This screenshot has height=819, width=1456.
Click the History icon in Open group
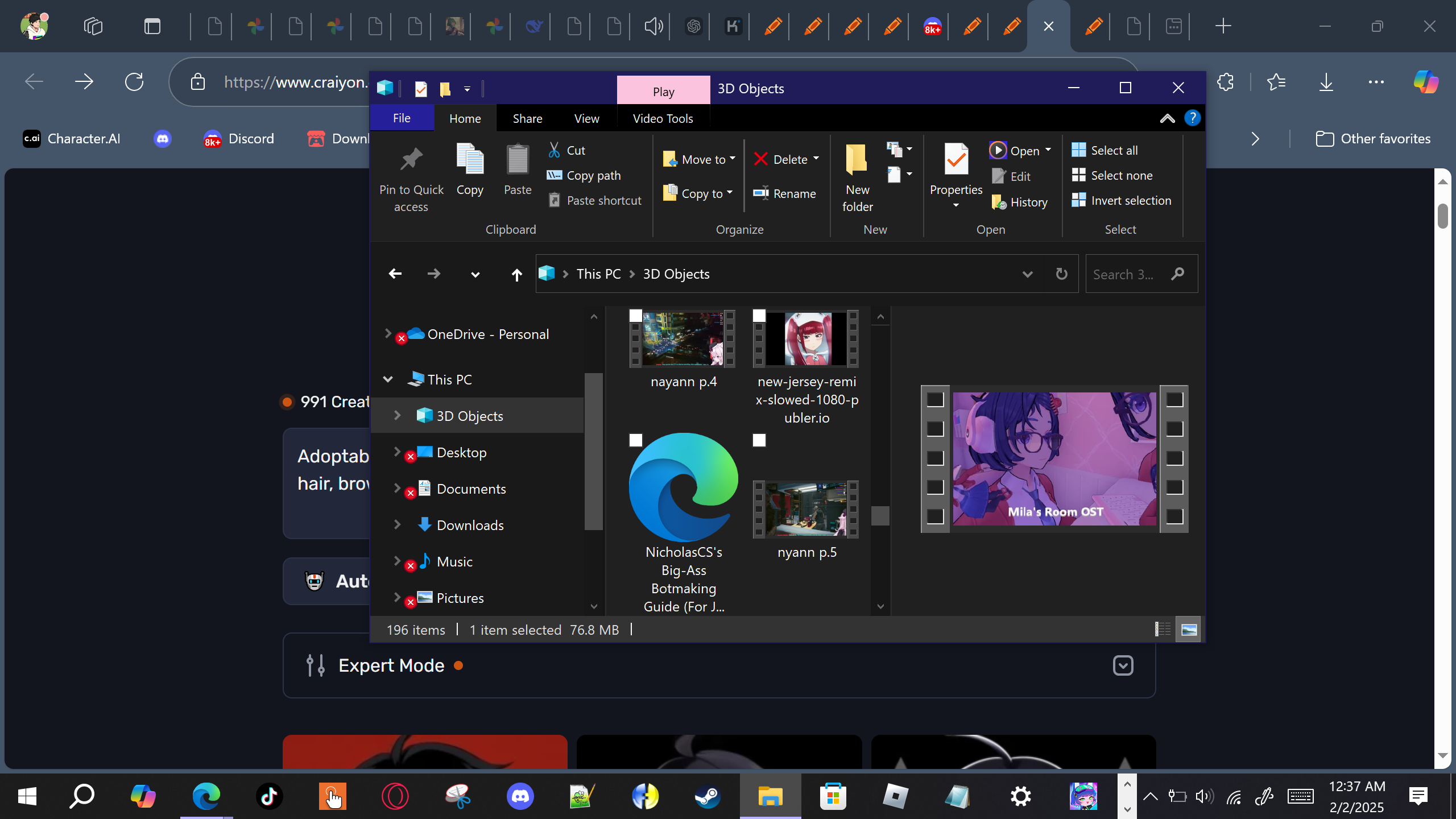click(999, 202)
